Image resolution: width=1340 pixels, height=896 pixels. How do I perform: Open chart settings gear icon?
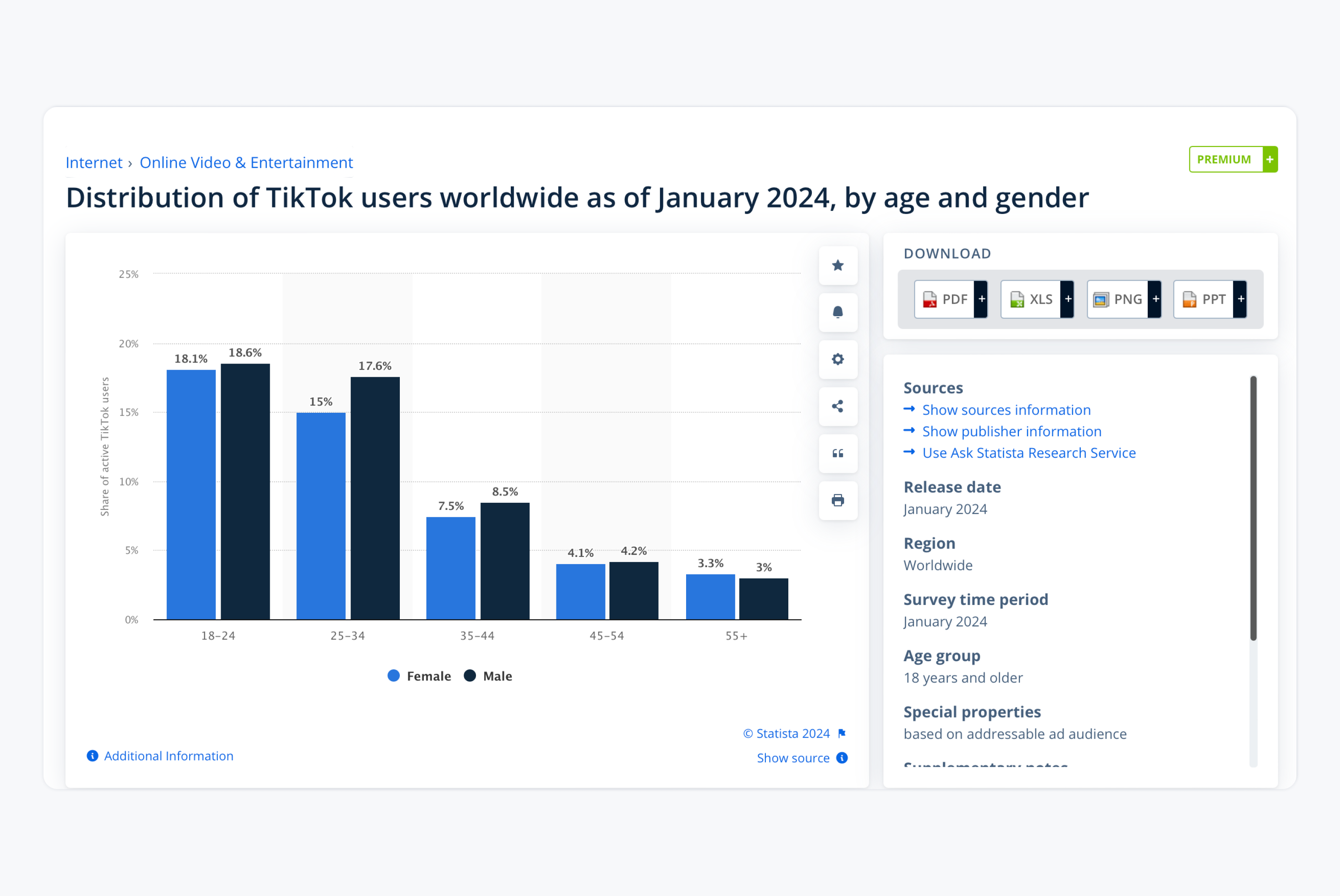click(x=837, y=359)
